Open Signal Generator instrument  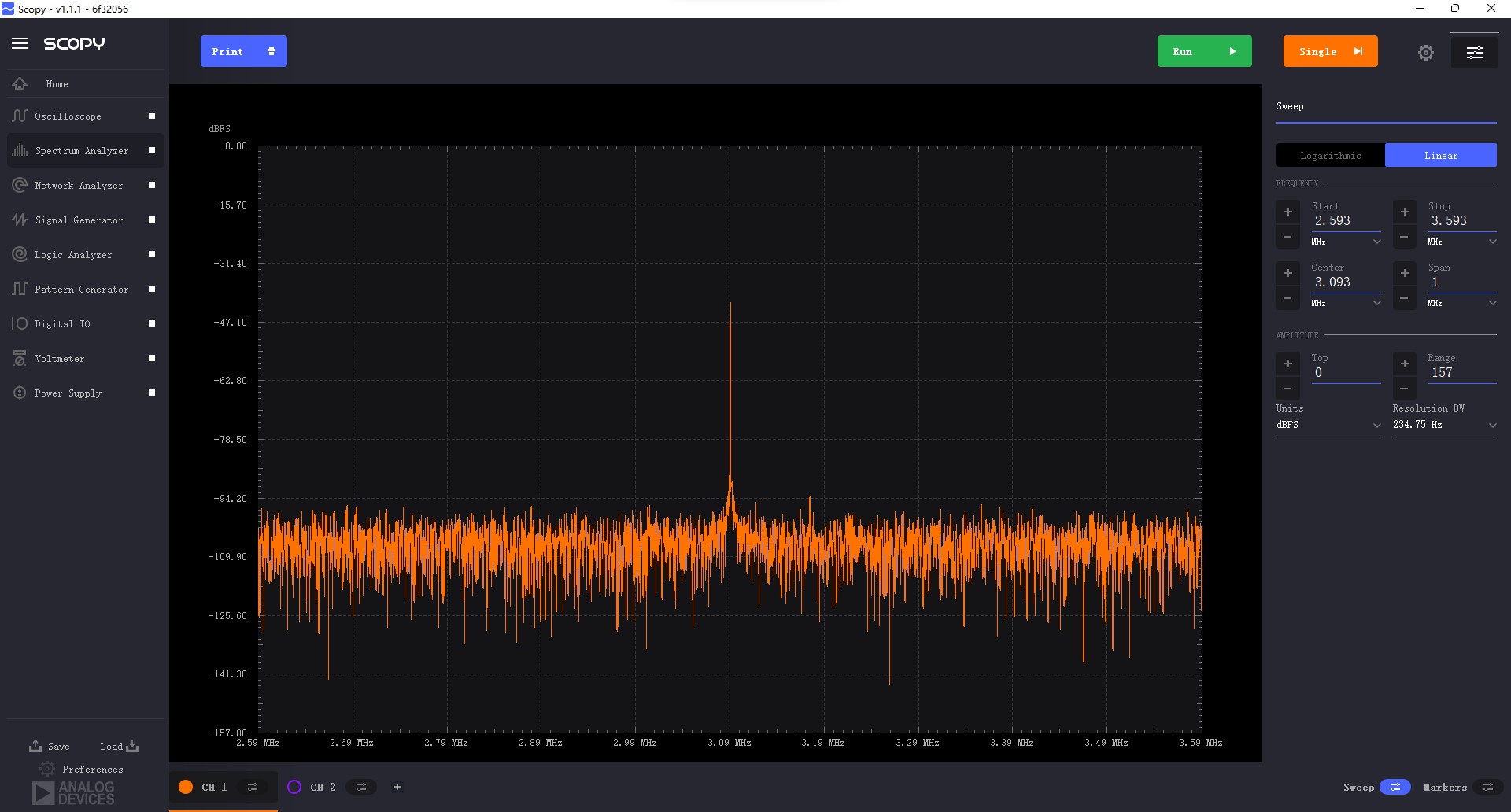click(x=79, y=220)
